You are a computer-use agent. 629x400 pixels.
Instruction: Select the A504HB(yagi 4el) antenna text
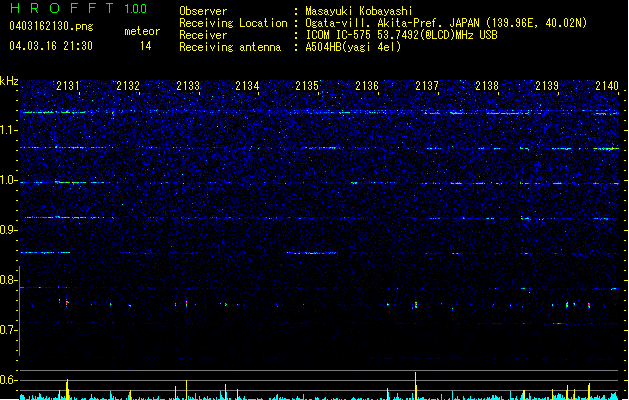(353, 47)
